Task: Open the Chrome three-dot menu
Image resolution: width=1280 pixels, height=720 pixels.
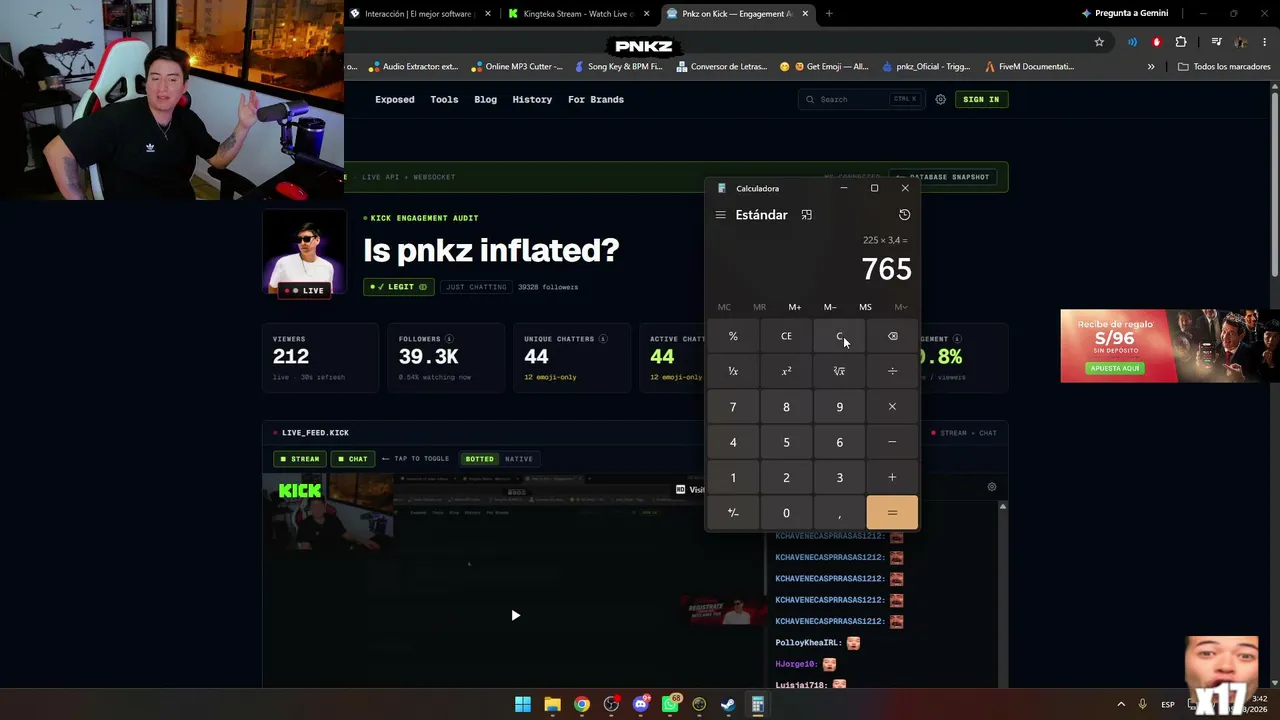Action: click(1265, 42)
